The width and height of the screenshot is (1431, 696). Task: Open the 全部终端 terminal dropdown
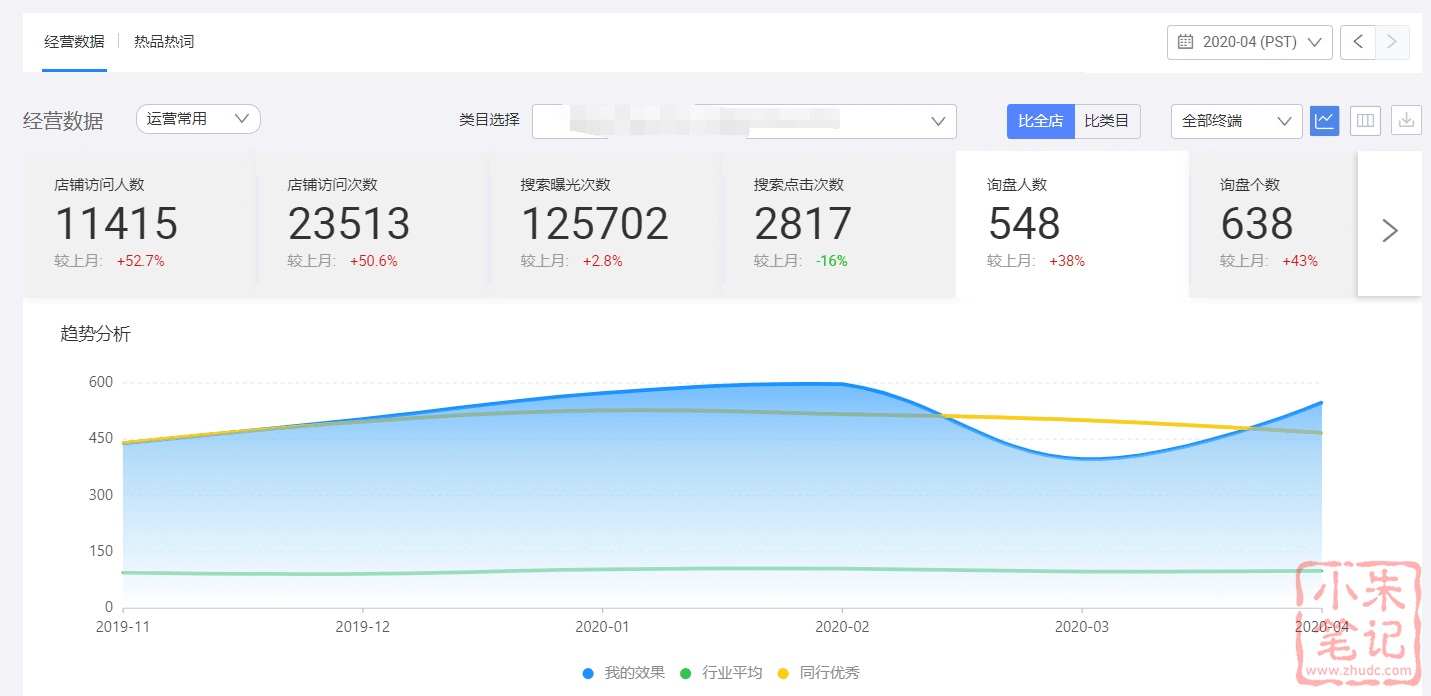[x=1236, y=121]
